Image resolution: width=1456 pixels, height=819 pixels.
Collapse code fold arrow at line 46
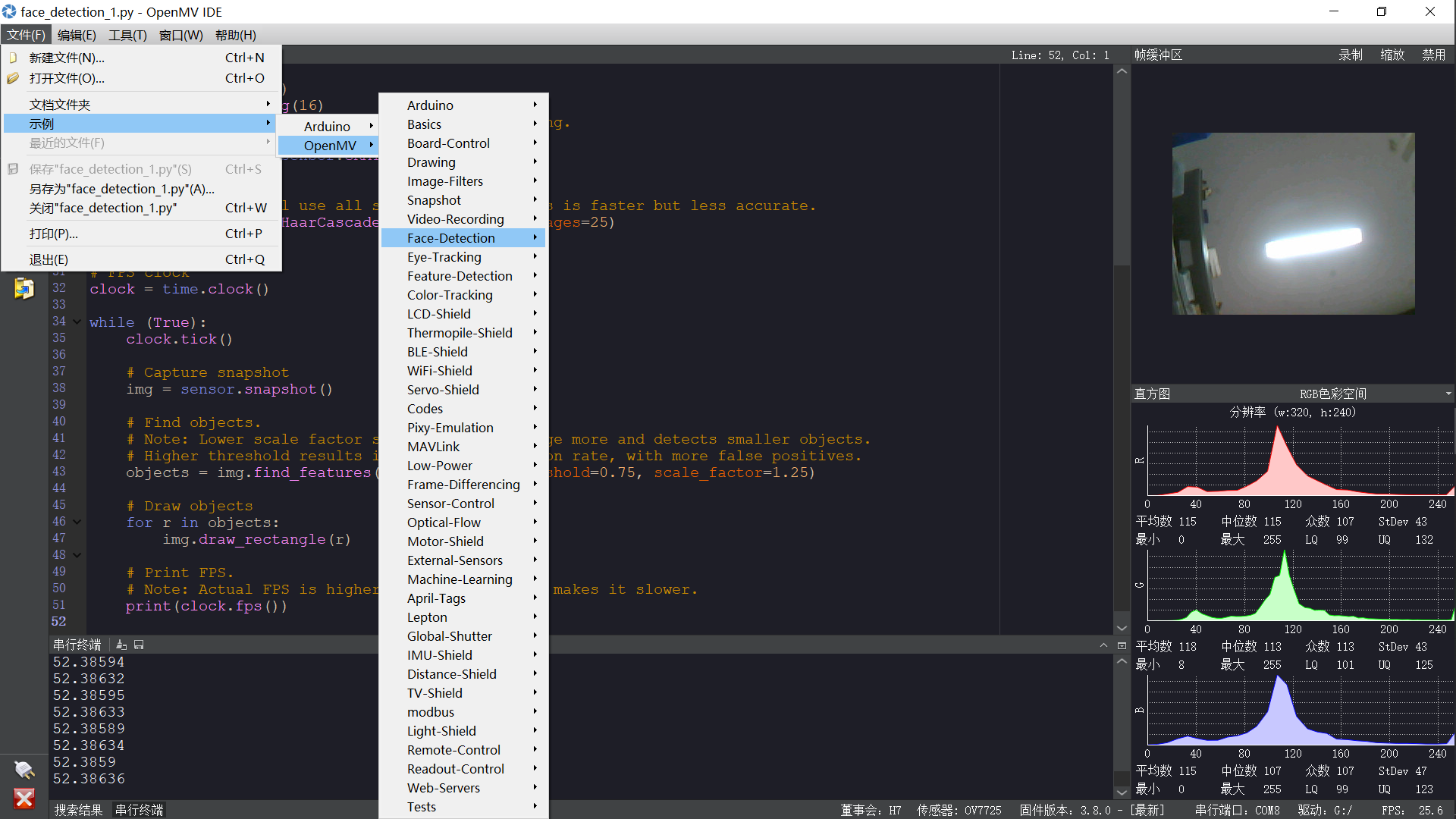pos(77,522)
